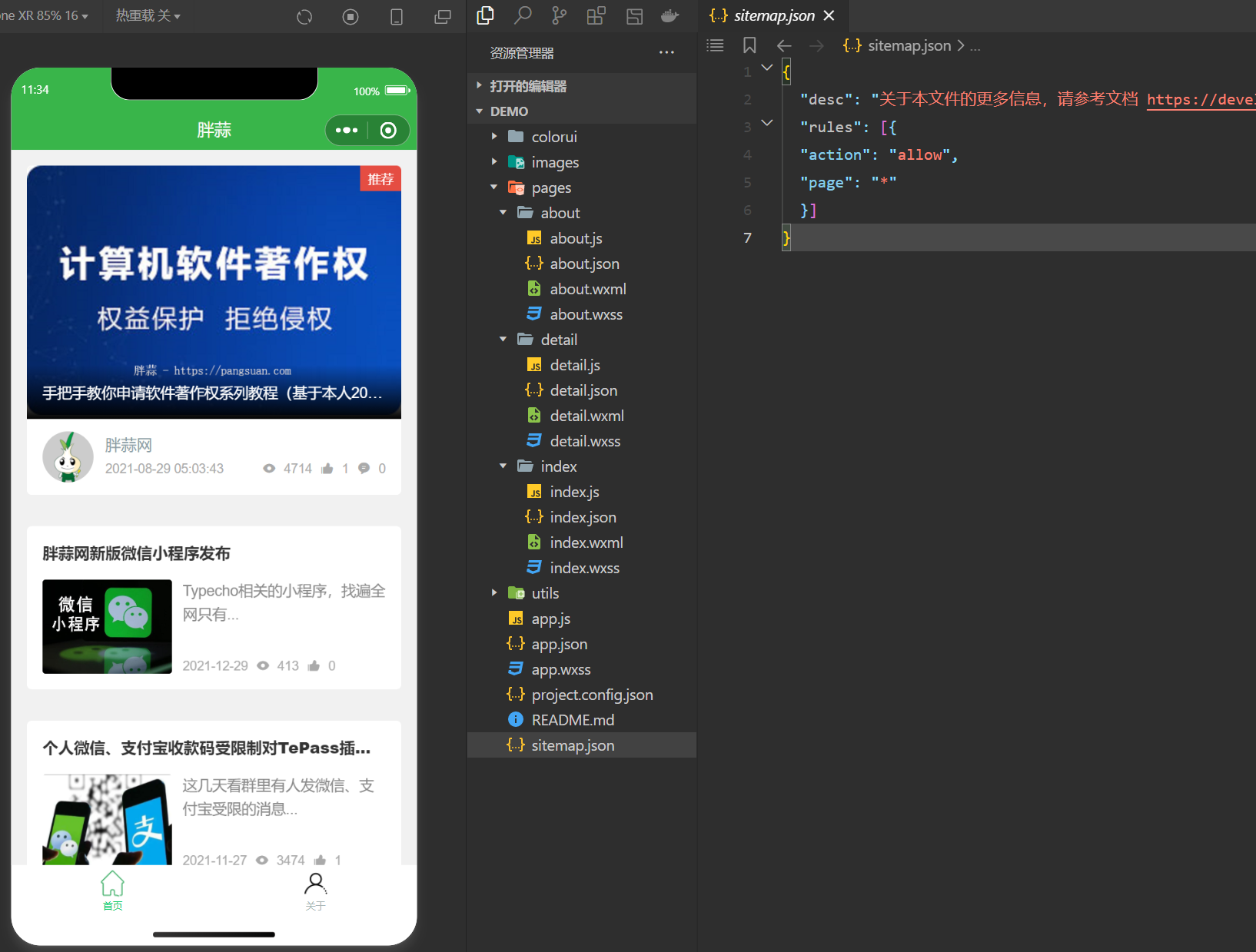Tap the mini program capsule close button

(388, 131)
